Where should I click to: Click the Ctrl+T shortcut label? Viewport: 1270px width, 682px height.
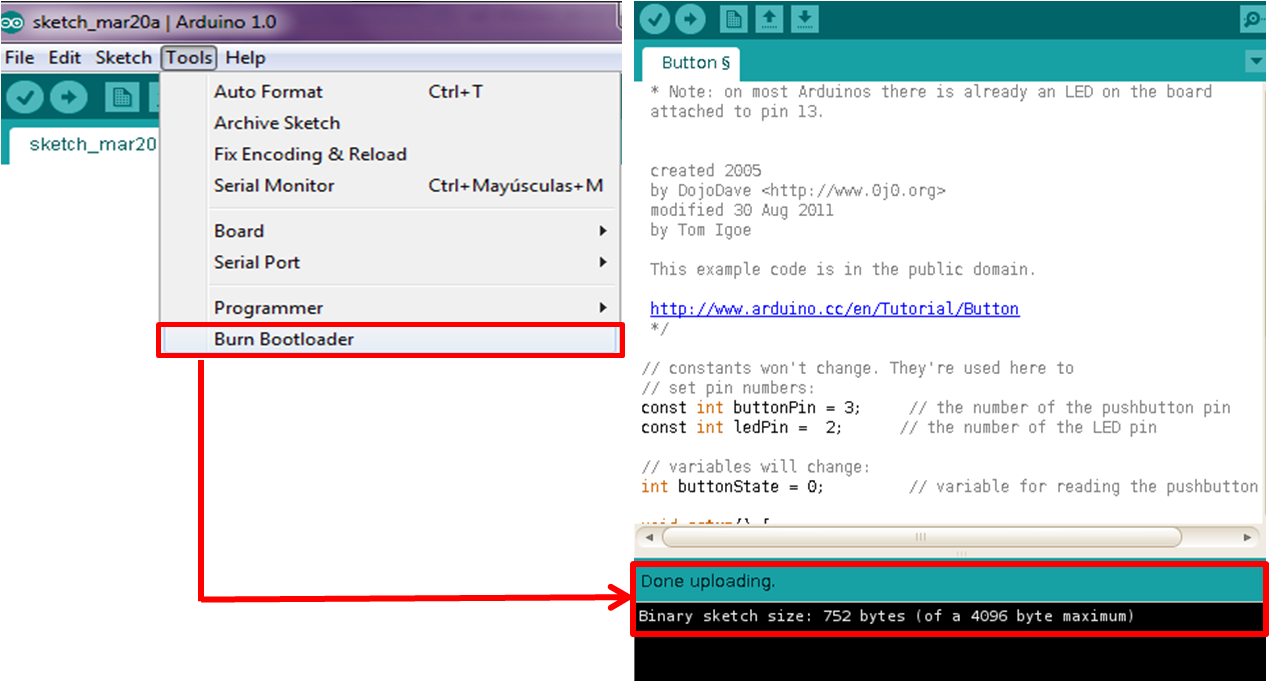click(456, 92)
